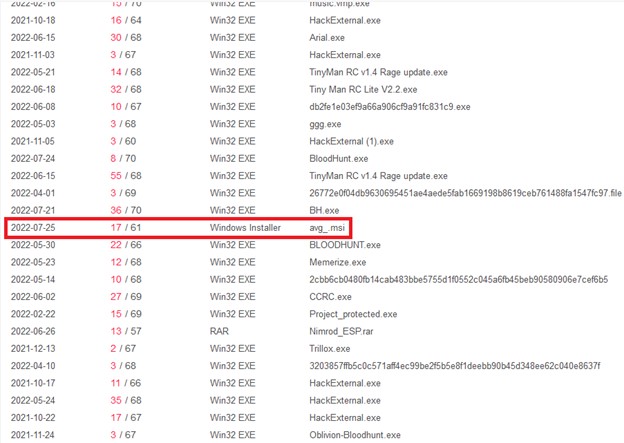The image size is (624, 443).
Task: Click the 2022-07-25 date cell
Action: [x=35, y=228]
